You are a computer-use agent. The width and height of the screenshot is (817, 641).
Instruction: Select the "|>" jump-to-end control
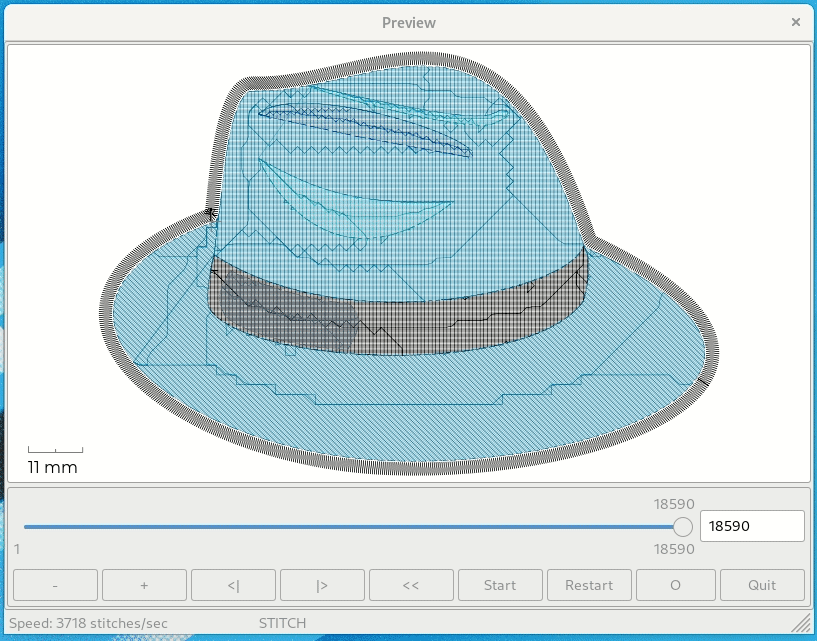322,585
